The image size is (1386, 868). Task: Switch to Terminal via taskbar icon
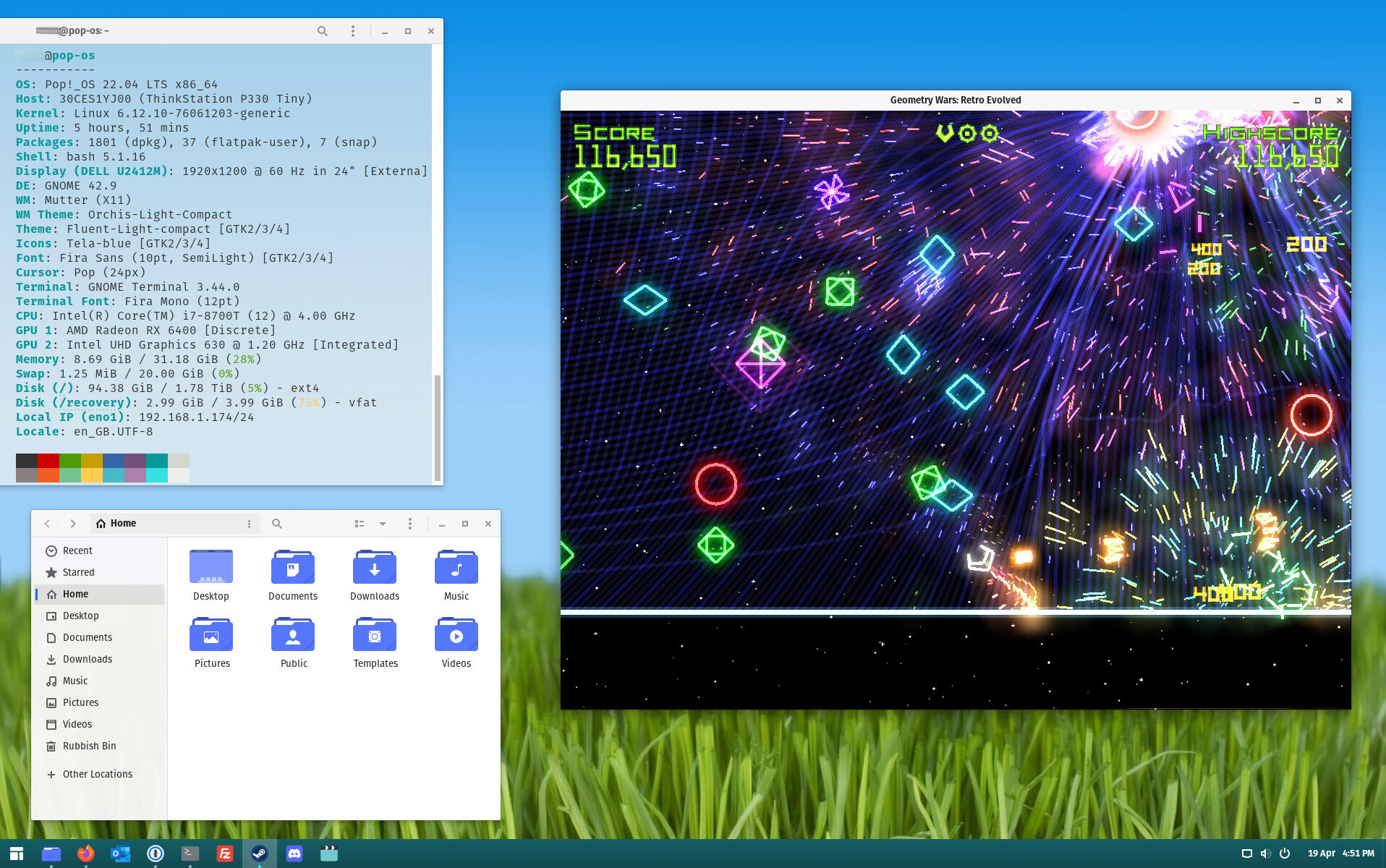pyautogui.click(x=190, y=854)
